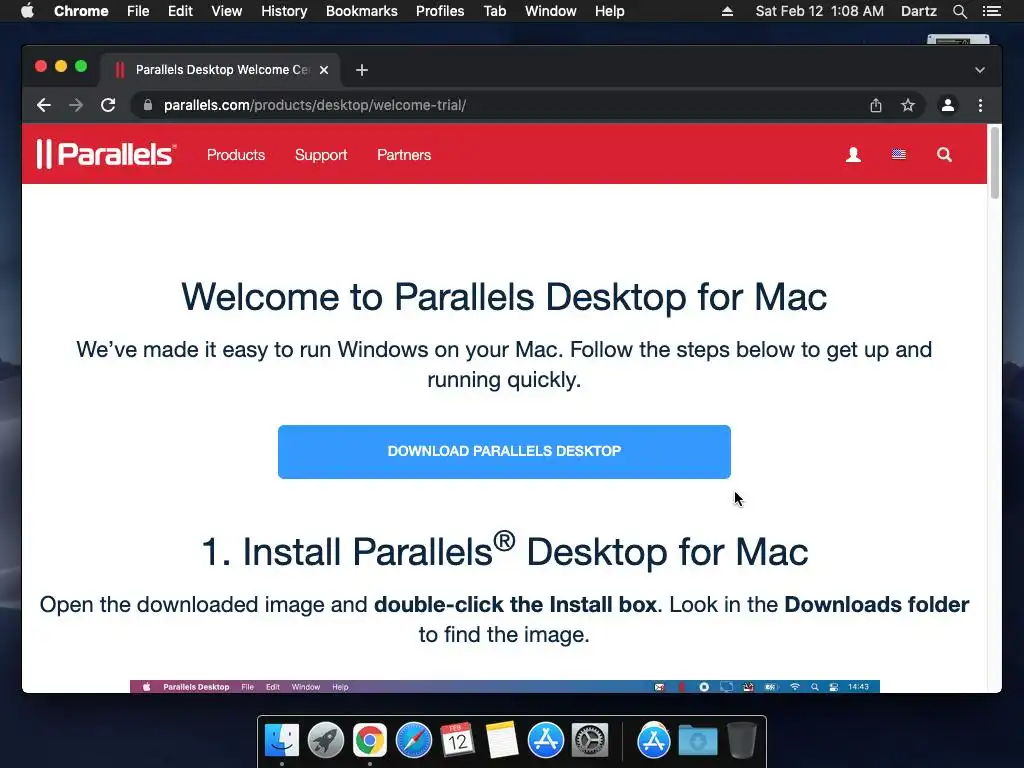Open the Products menu on Parallels site

[236, 155]
